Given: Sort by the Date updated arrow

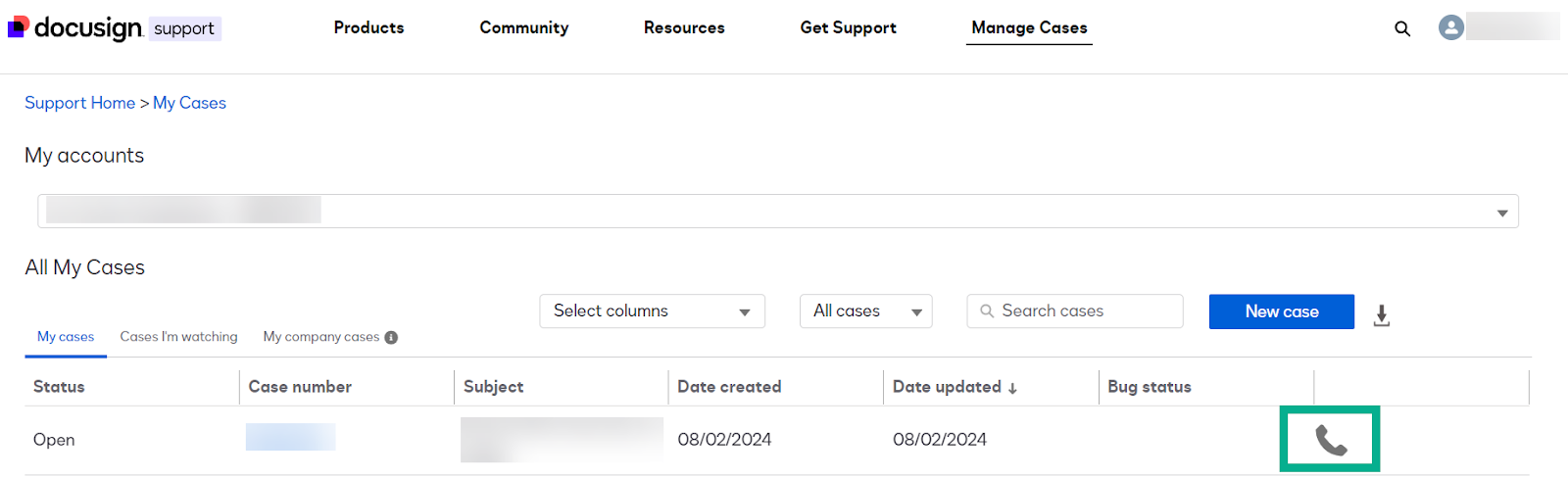Looking at the screenshot, I should [x=1012, y=388].
